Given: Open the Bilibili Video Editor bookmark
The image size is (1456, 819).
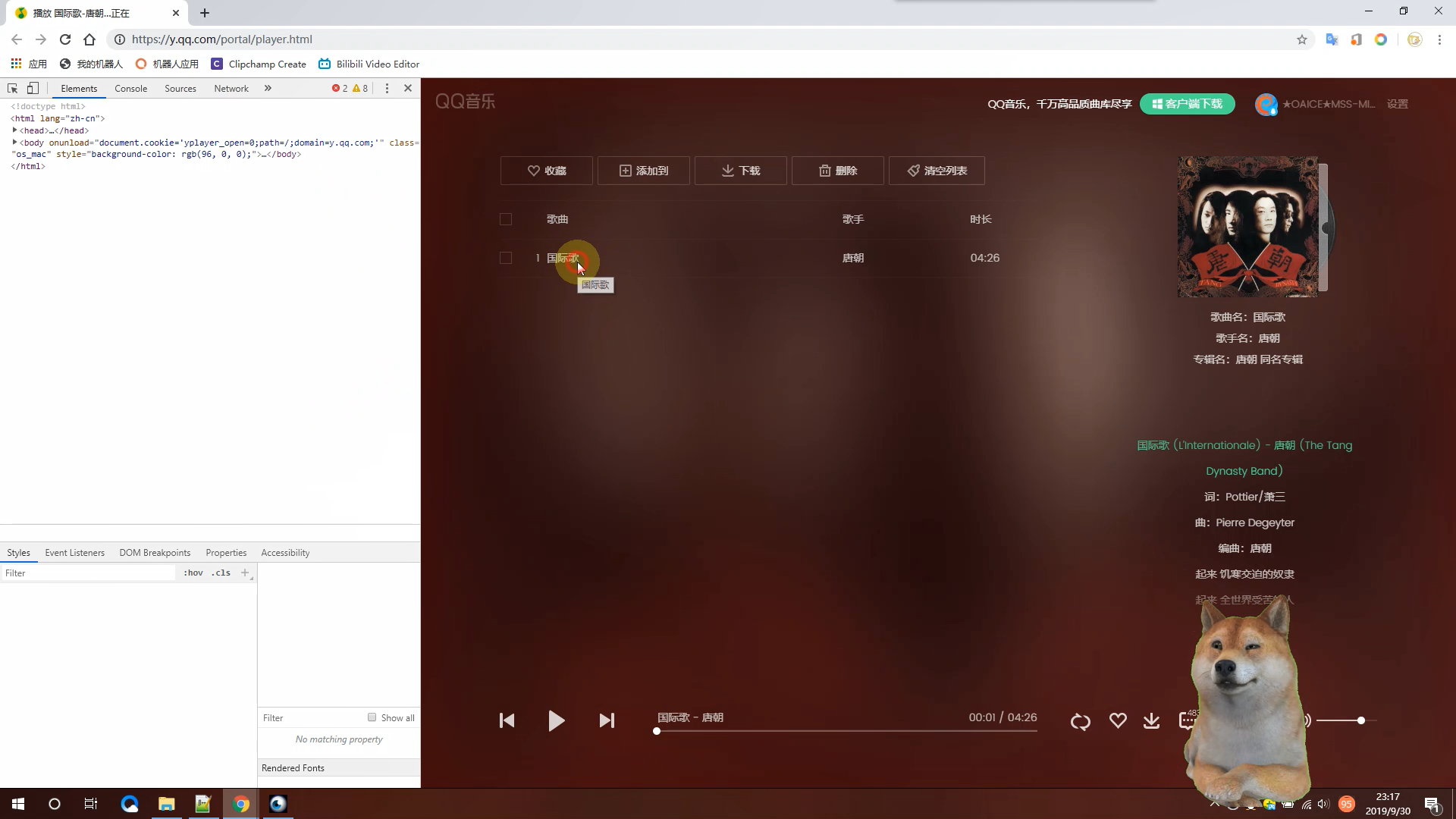Looking at the screenshot, I should 369,64.
